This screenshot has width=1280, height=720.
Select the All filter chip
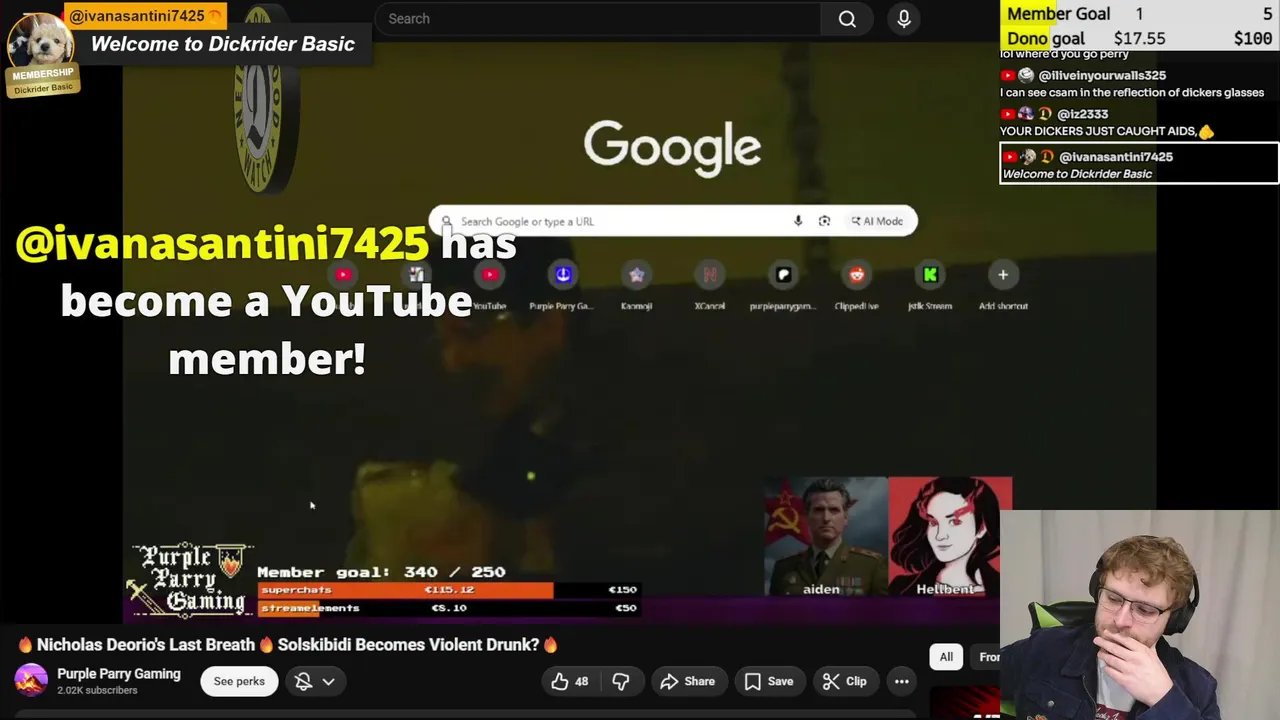pos(946,657)
